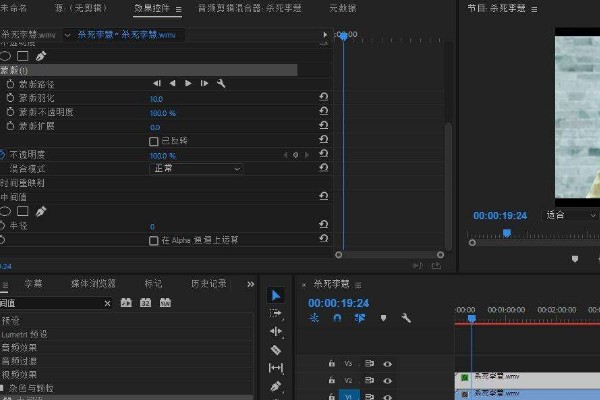Track mask forward play button
Viewport: 600px width, 400px height.
click(x=188, y=84)
